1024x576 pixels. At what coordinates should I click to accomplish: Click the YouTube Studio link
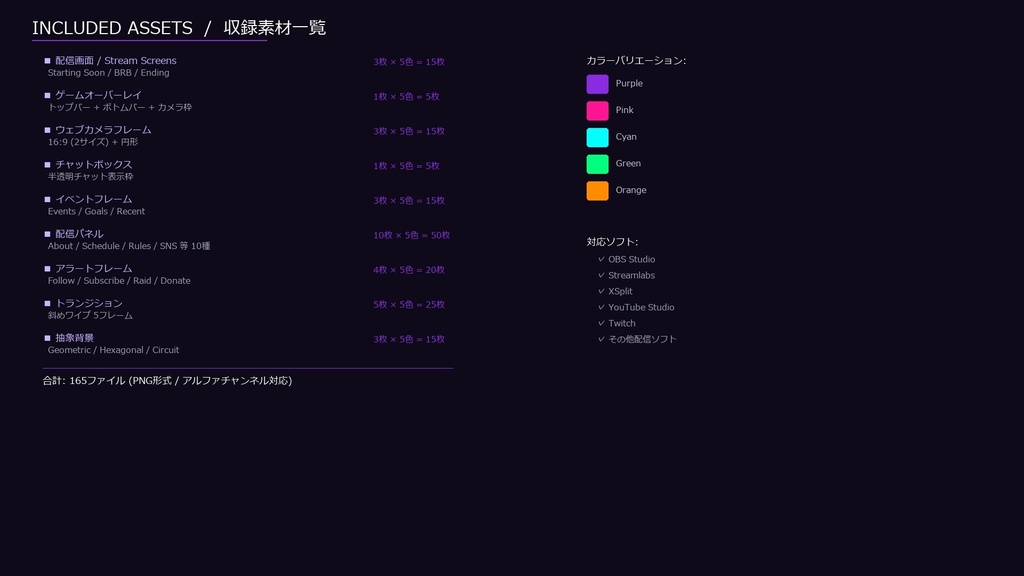click(640, 307)
